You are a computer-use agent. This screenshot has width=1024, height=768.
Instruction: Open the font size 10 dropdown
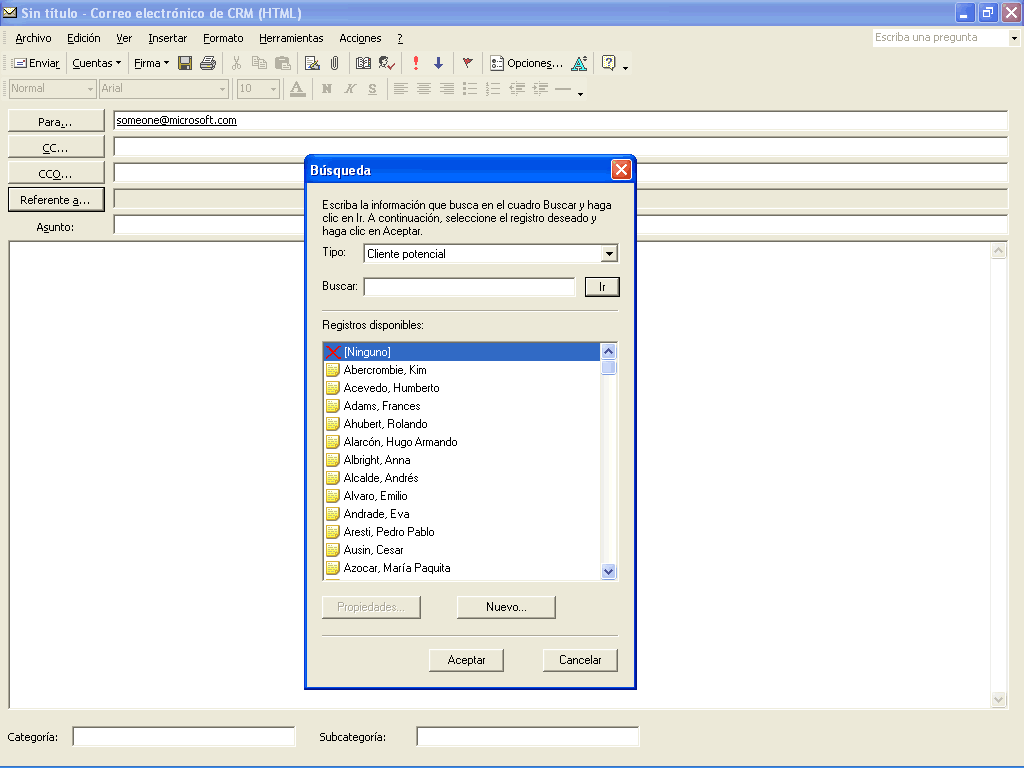click(274, 89)
